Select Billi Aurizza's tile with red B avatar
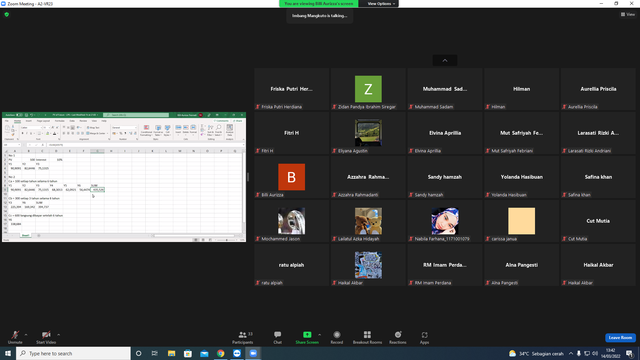 pos(291,177)
